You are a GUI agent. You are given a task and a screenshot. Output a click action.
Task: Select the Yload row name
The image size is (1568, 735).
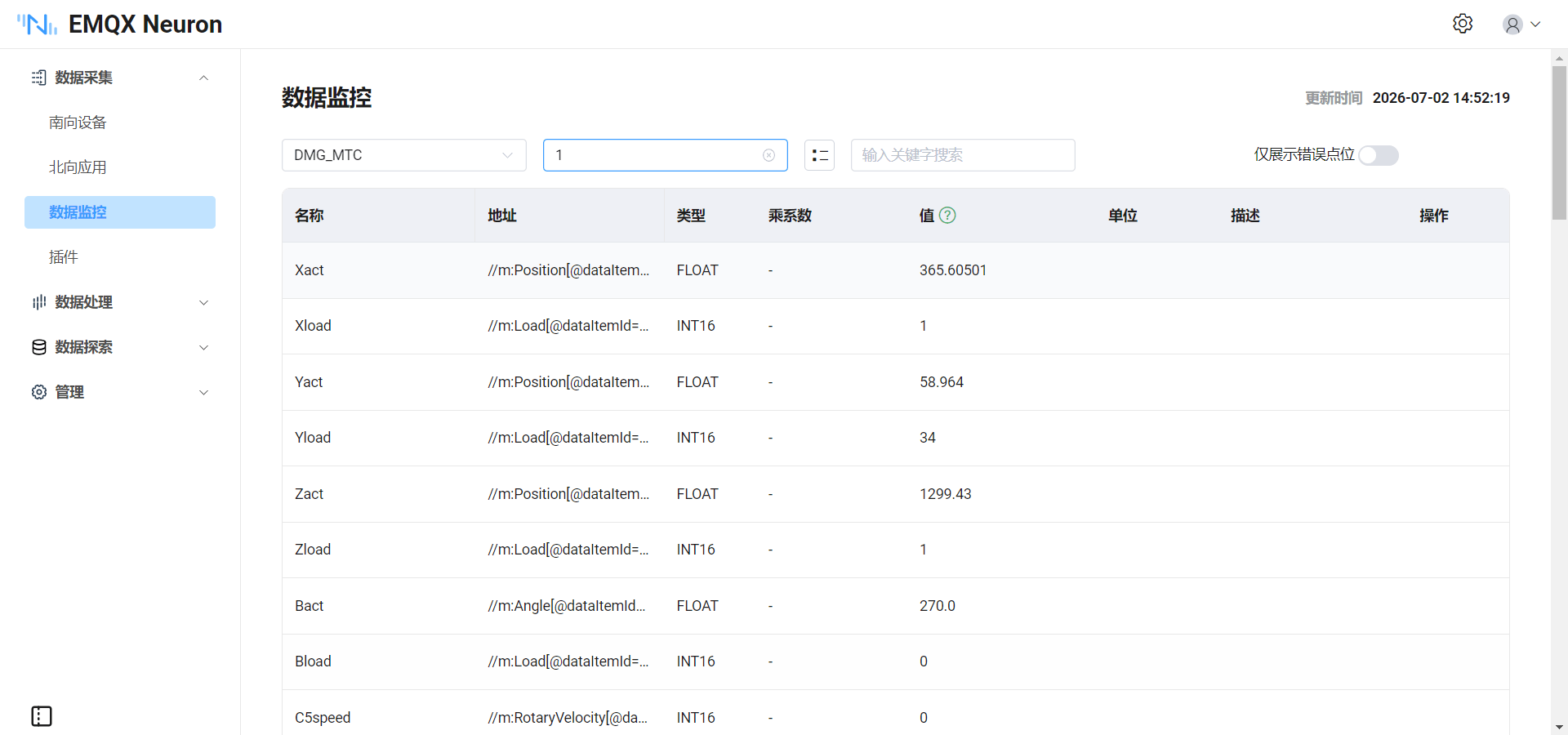(313, 438)
